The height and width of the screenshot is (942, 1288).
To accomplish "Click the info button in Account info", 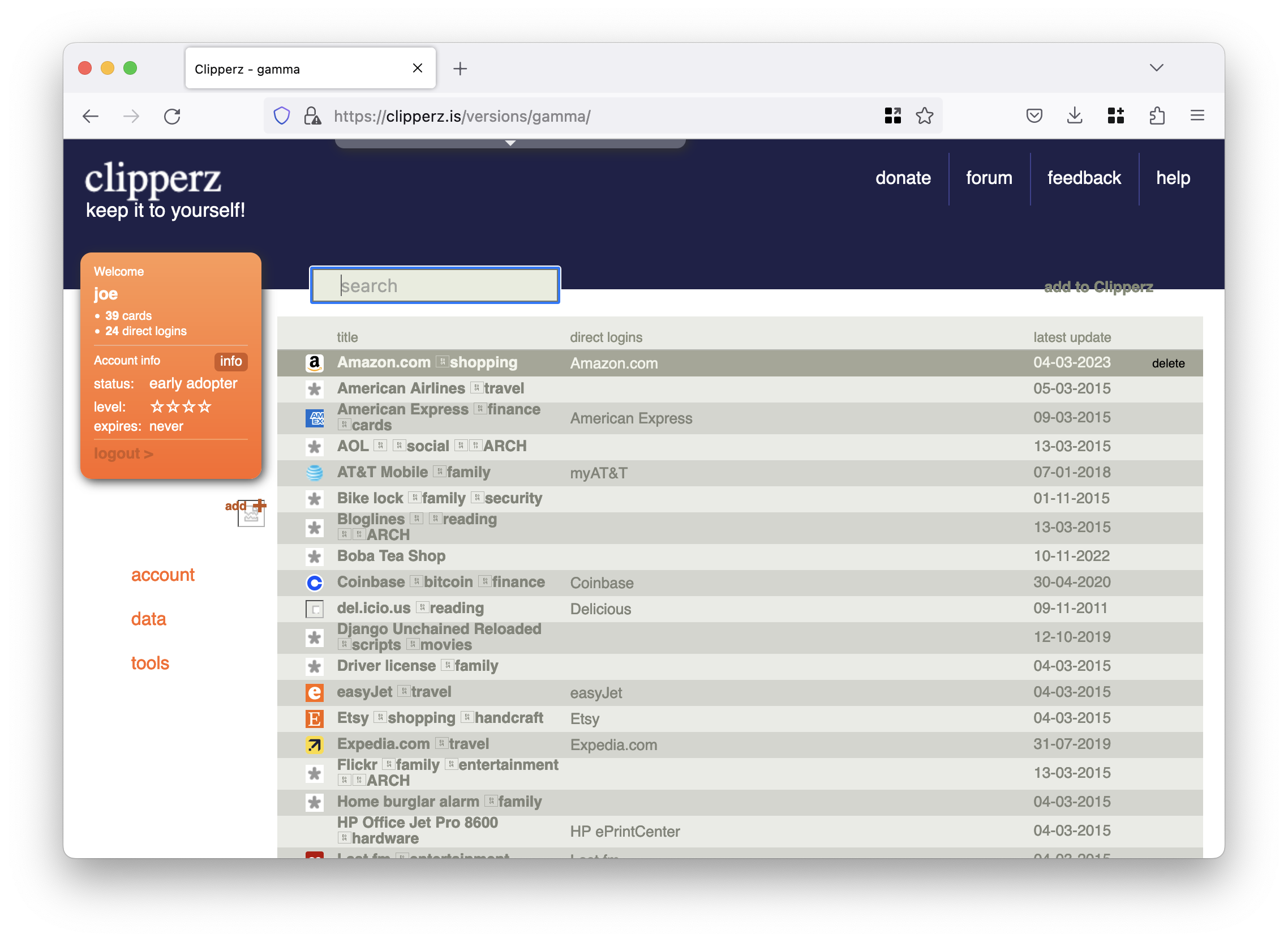I will pos(231,361).
